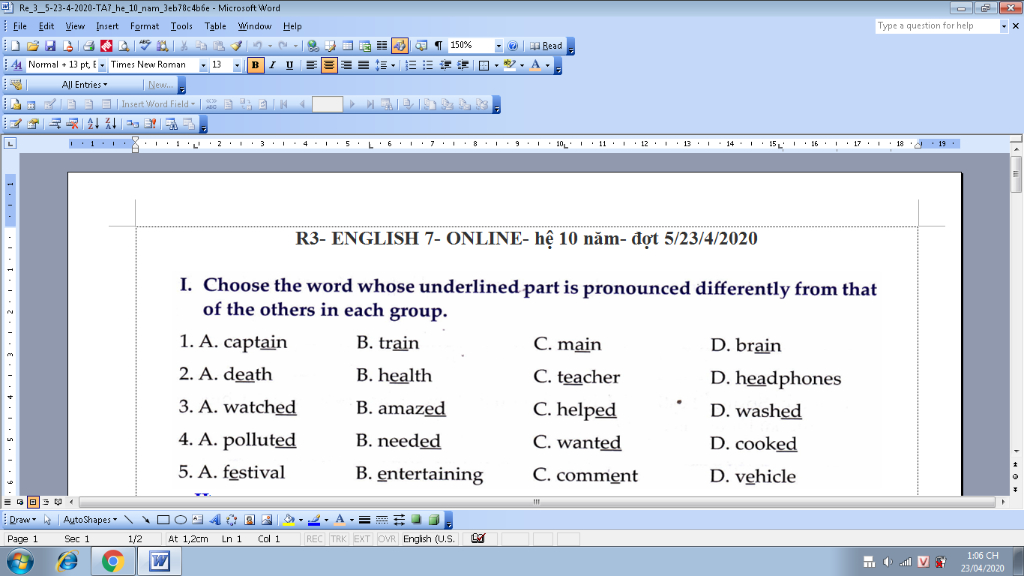Toggle Bold formatting
Viewport: 1024px width, 576px height.
255,65
